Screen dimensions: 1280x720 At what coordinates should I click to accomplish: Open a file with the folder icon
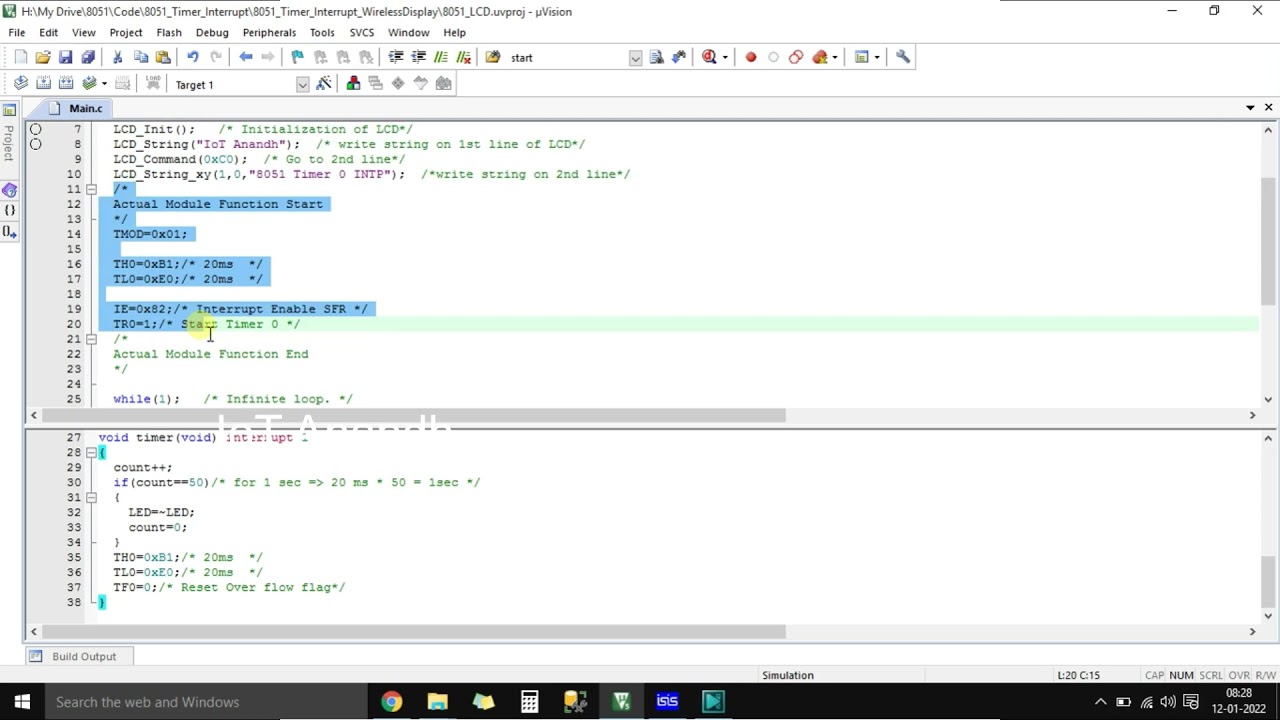point(43,57)
